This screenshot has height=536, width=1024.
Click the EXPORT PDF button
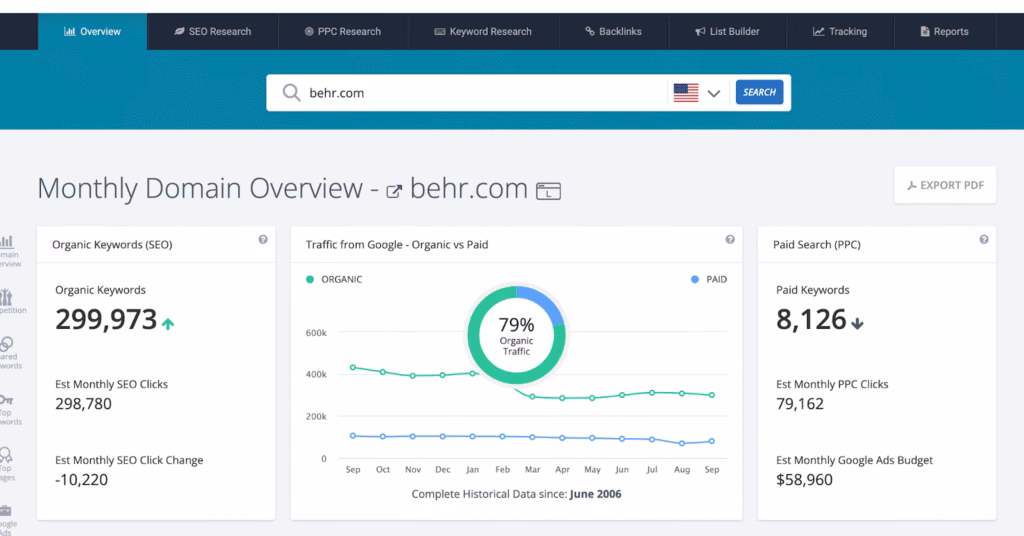(945, 185)
